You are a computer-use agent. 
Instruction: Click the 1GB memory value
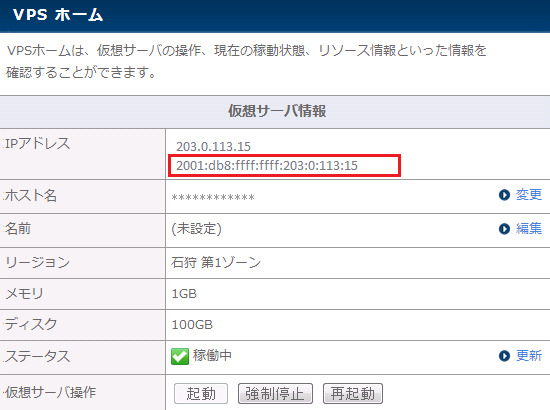(184, 294)
